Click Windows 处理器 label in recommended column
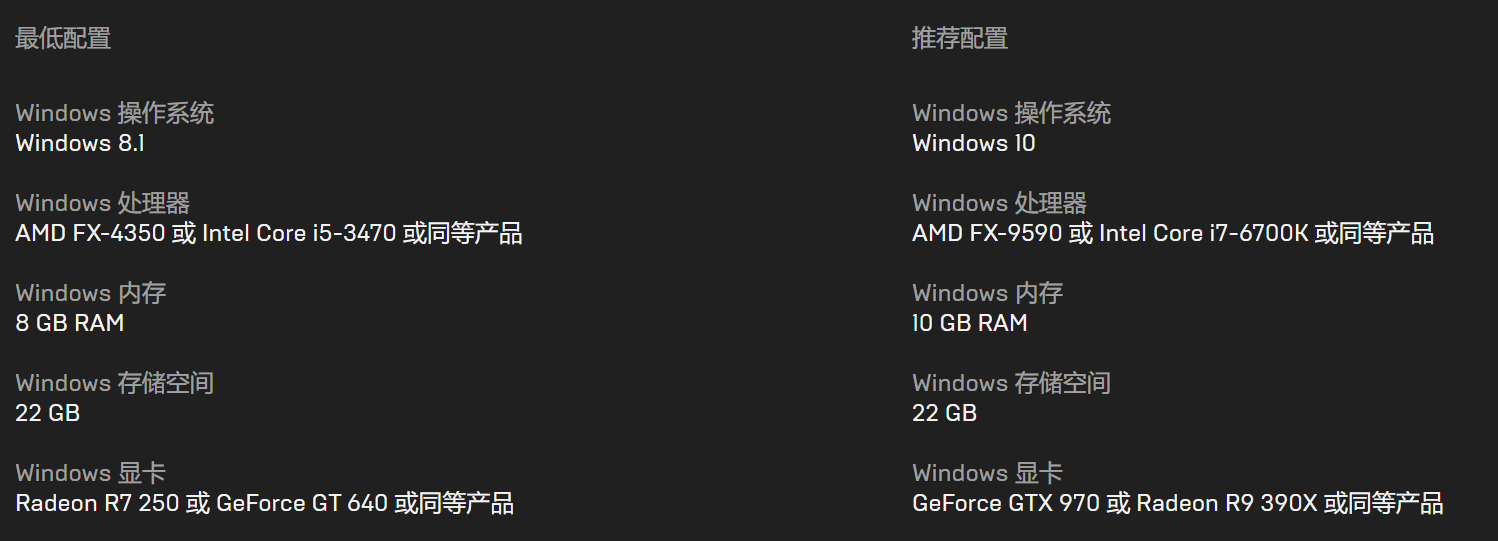 tap(1000, 203)
